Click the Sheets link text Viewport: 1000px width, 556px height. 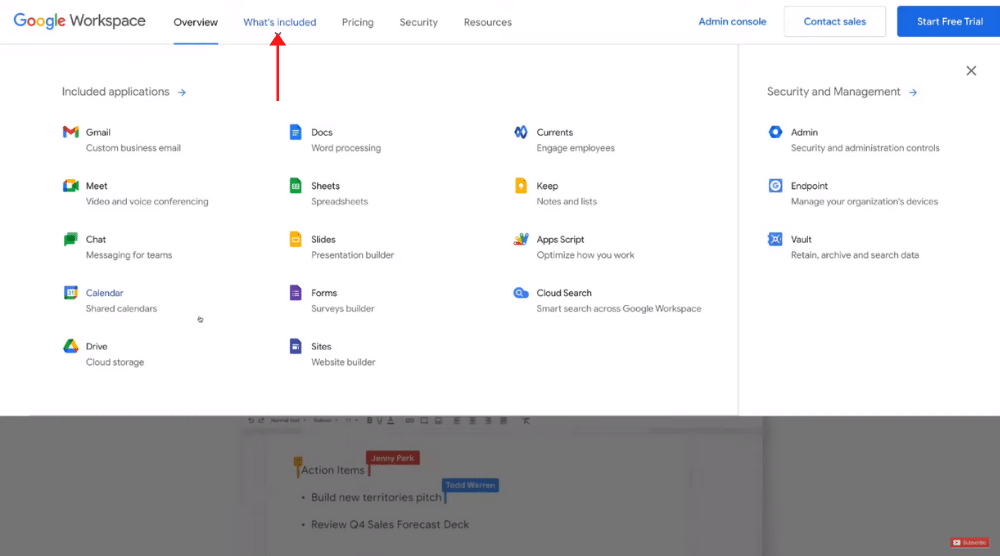point(325,186)
